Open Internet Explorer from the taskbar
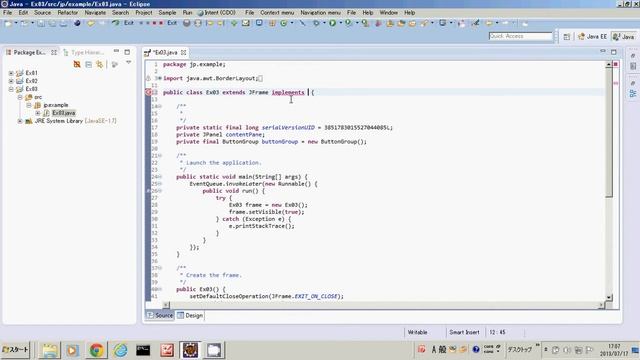The image size is (640, 360). tap(120, 350)
